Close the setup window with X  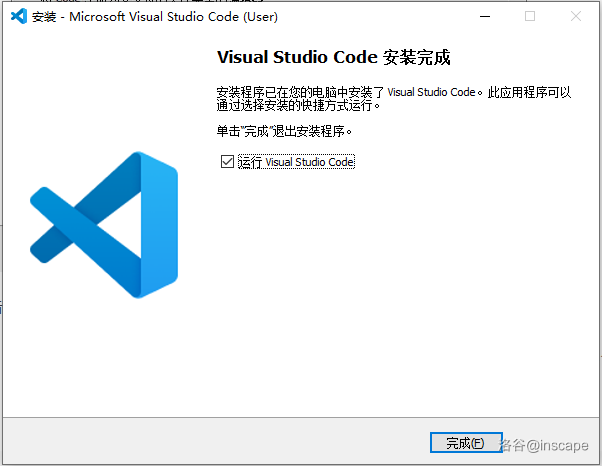click(576, 16)
